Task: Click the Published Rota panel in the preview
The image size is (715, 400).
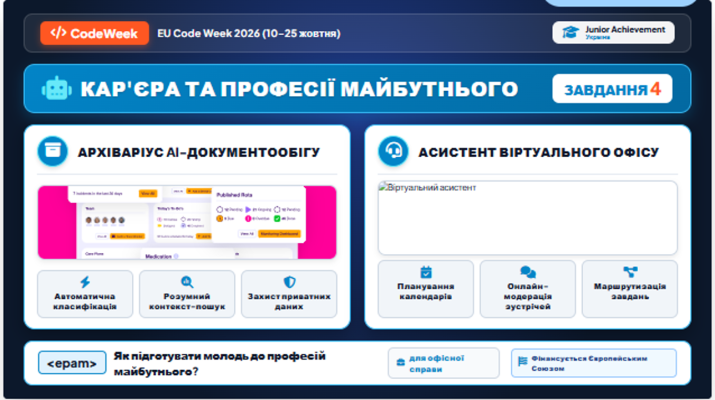Action: point(259,214)
